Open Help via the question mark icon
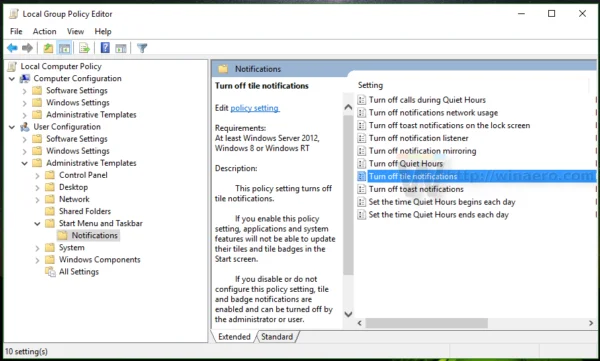Image resolution: width=600 pixels, height=361 pixels. click(x=105, y=48)
